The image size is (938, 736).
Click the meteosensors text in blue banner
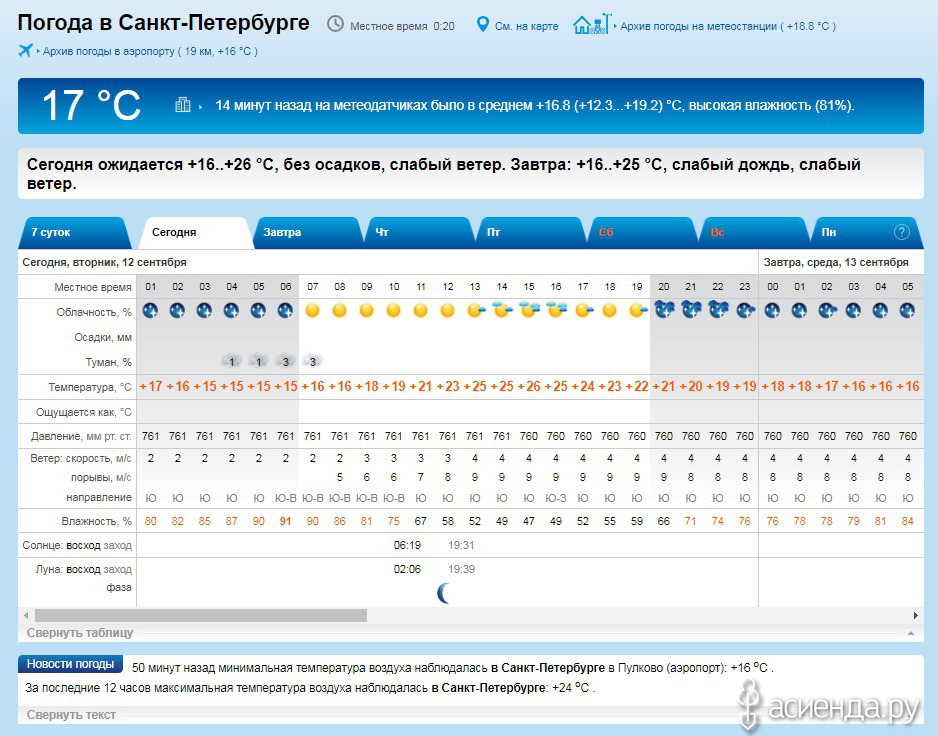534,105
